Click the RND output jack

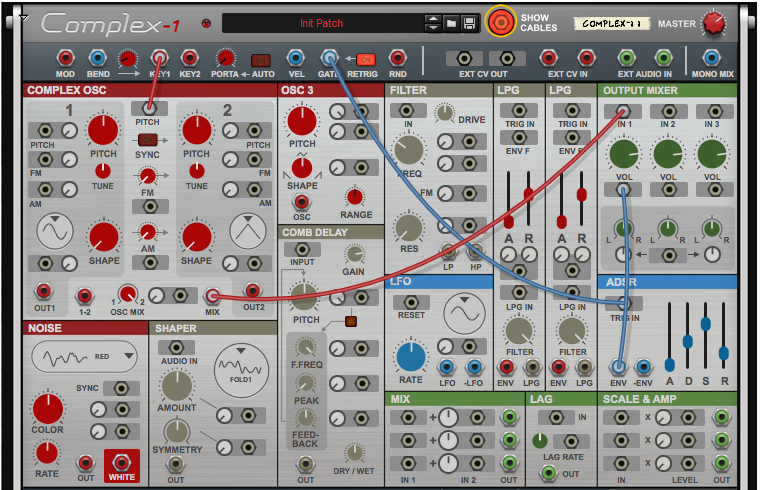[397, 59]
